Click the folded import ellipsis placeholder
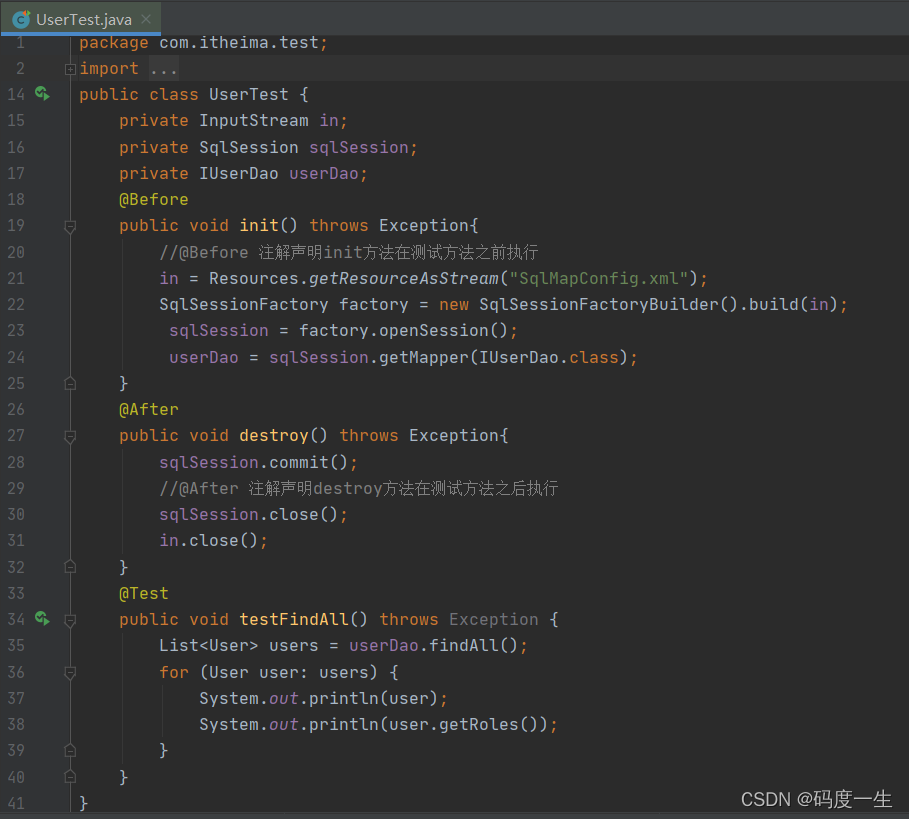Viewport: 909px width, 819px height. click(163, 69)
